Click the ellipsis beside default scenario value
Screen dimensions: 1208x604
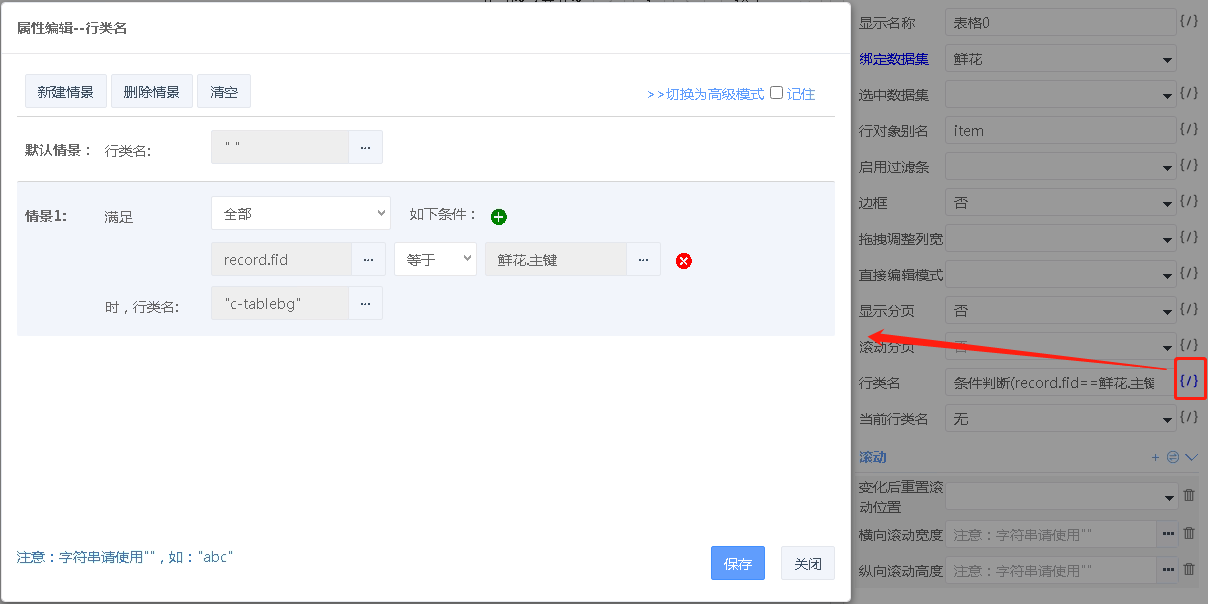pos(365,147)
